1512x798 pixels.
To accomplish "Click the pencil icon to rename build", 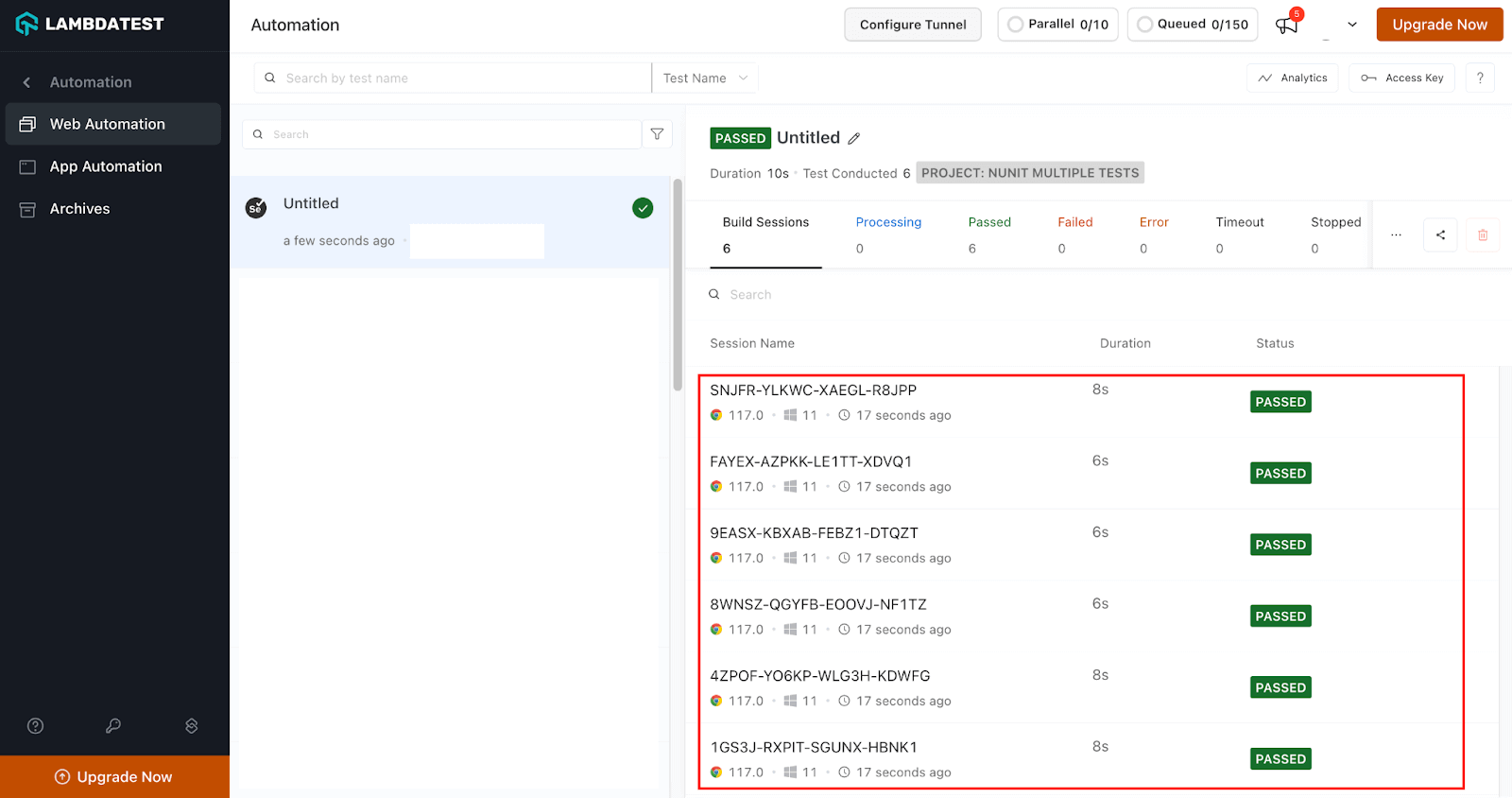I will pos(854,139).
